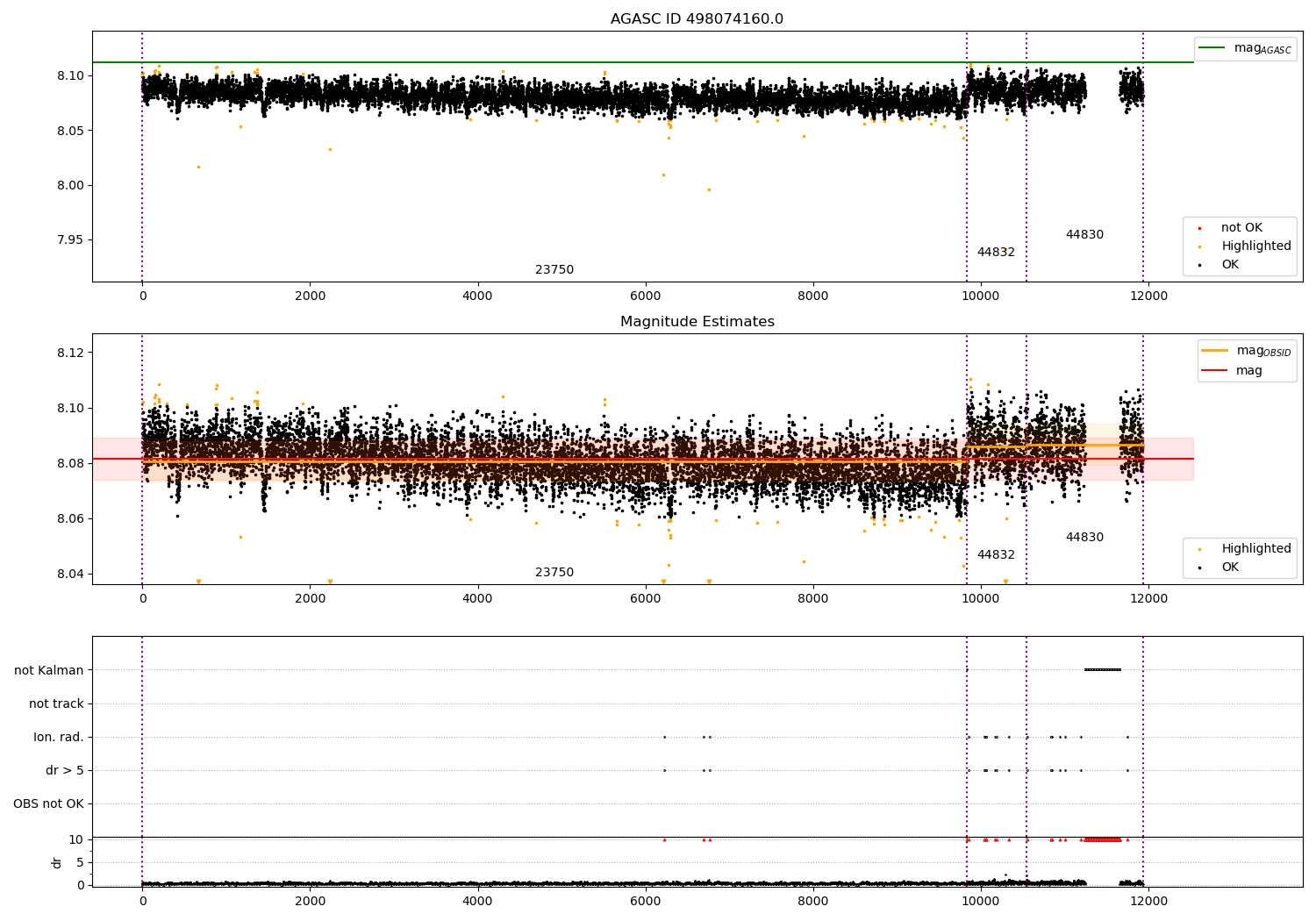Click the 'dr' y-axis label
Screen dimensions: 1316x921
(57, 862)
